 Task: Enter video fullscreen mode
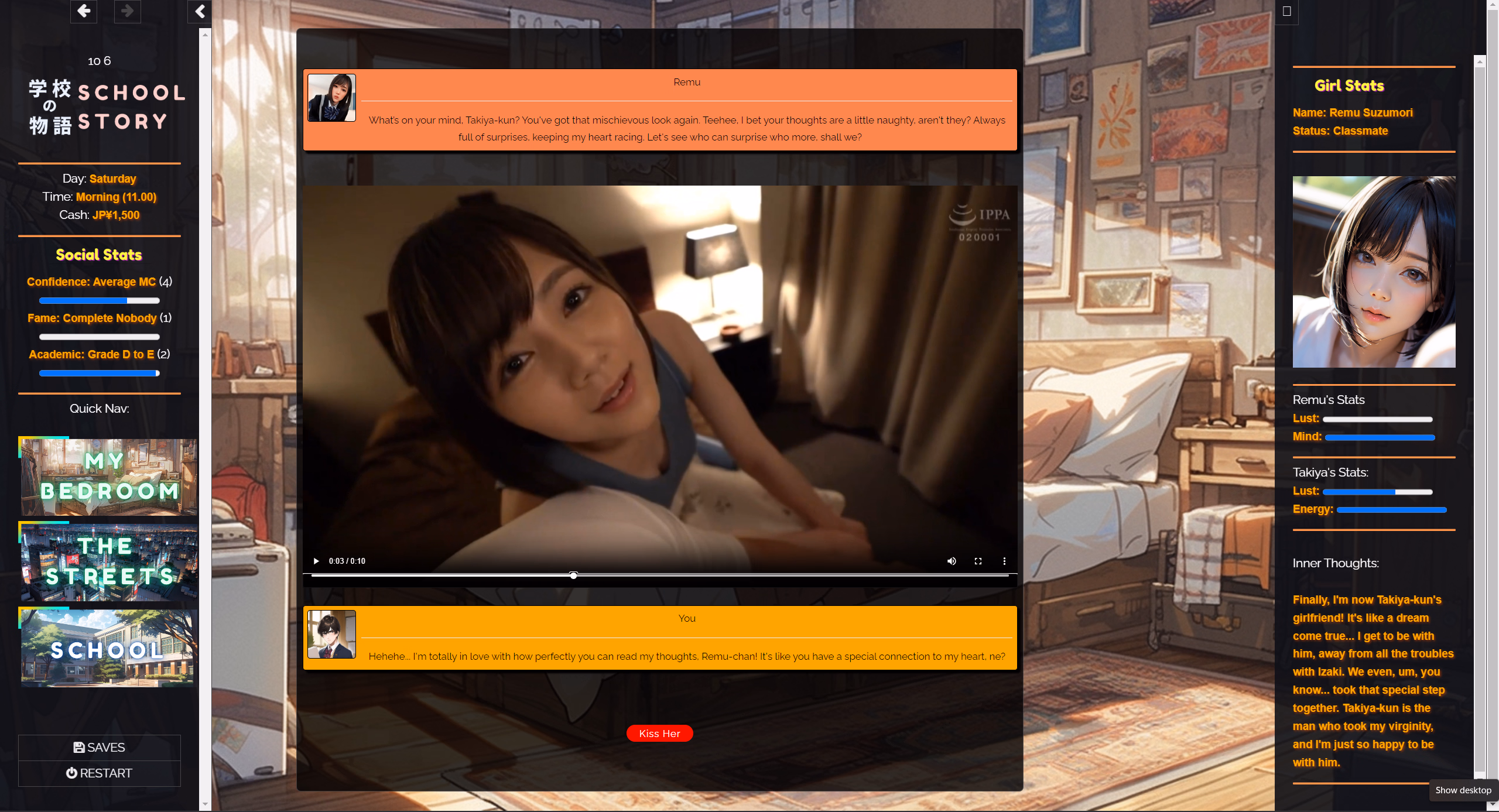click(978, 561)
